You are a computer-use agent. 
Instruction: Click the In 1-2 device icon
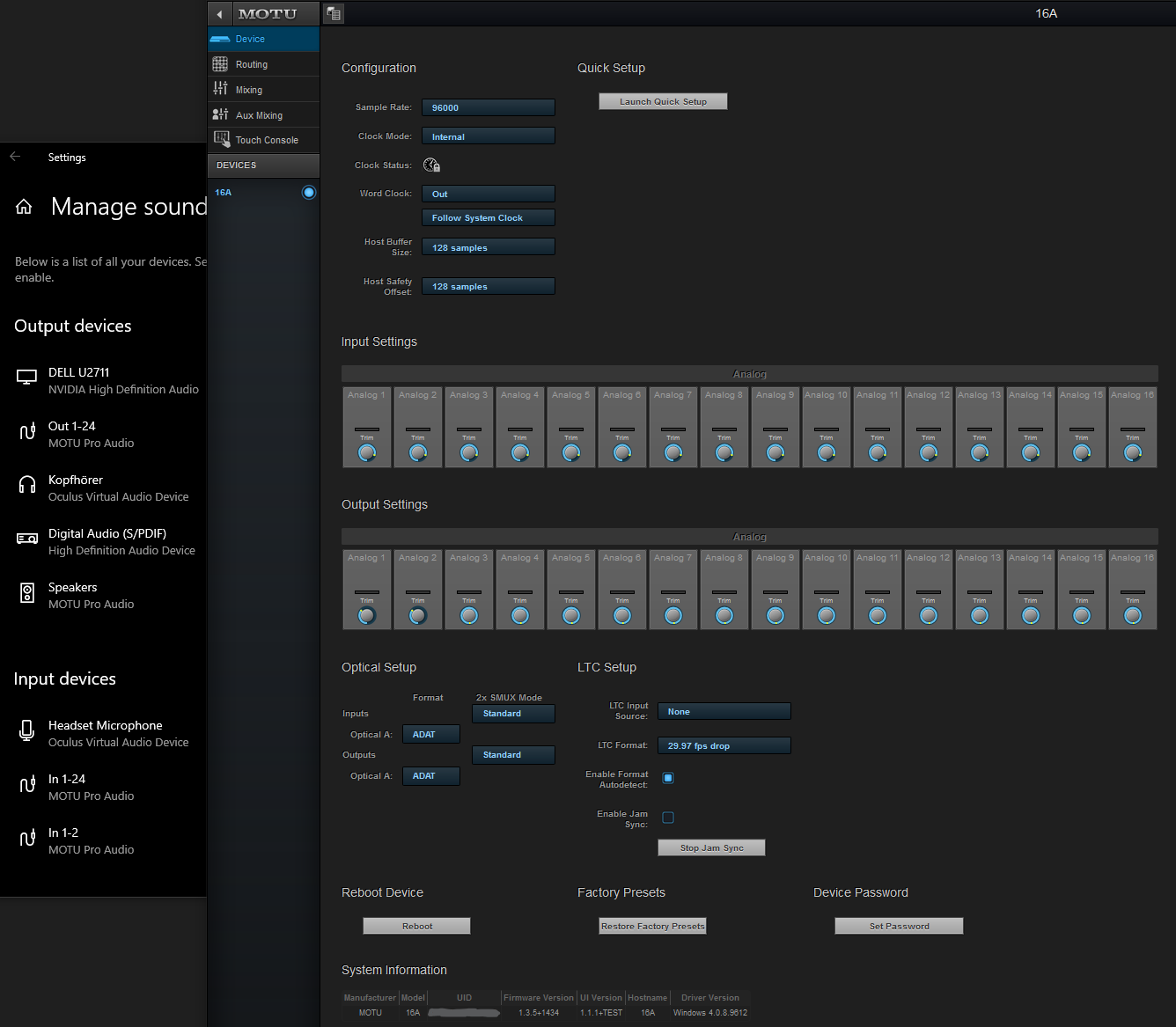[x=27, y=838]
